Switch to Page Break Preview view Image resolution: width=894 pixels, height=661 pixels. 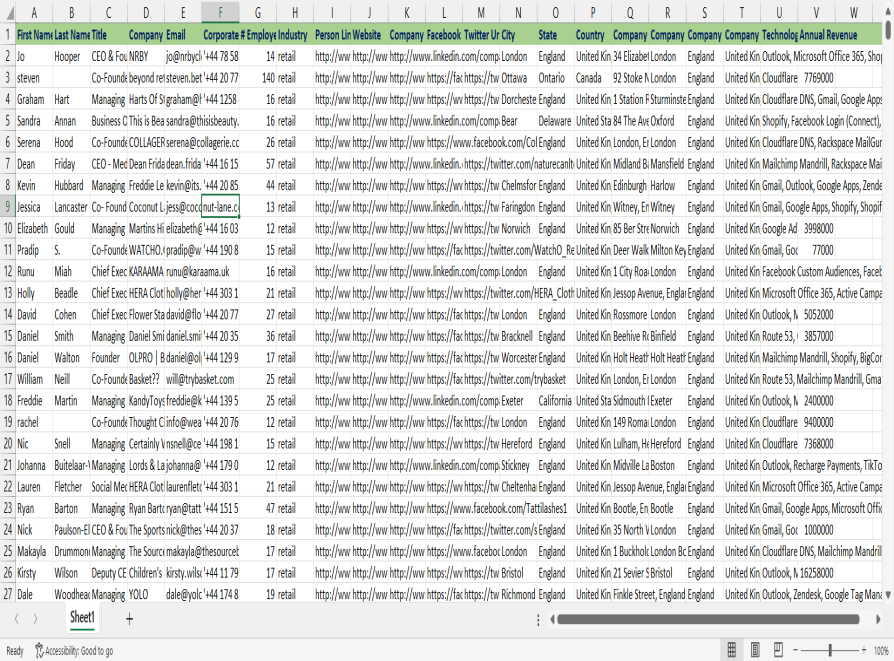point(777,650)
